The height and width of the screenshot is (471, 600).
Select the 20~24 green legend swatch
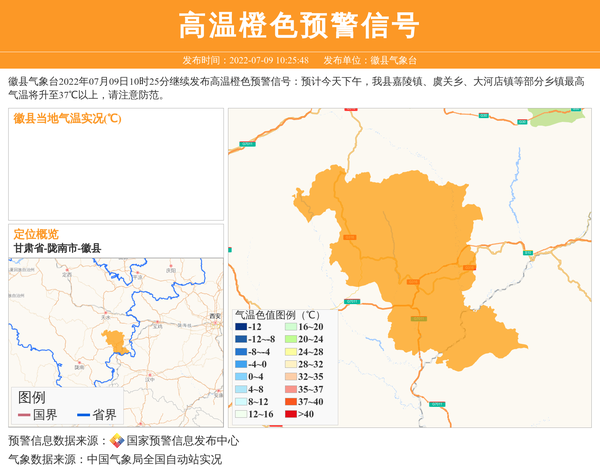point(291,340)
